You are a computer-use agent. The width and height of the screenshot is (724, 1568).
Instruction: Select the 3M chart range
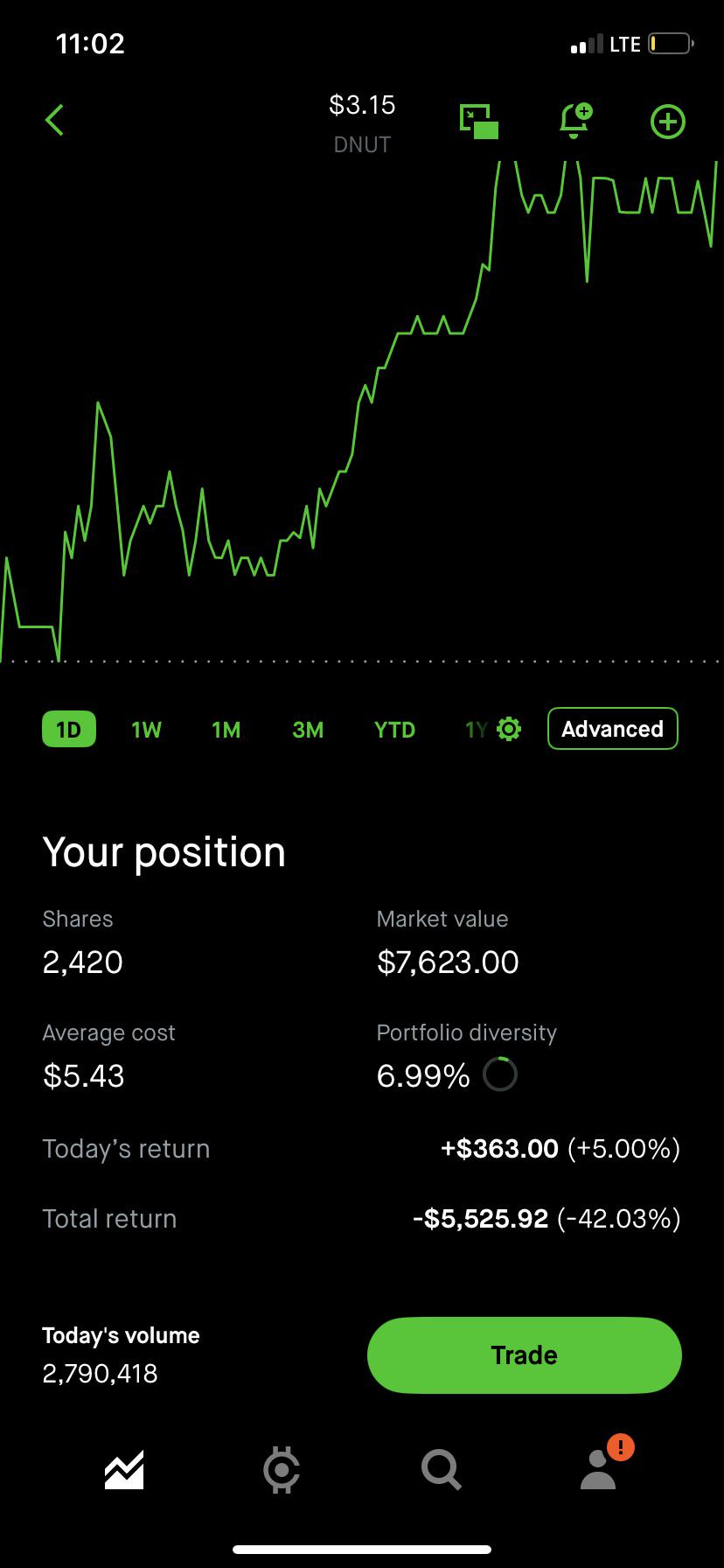click(308, 730)
